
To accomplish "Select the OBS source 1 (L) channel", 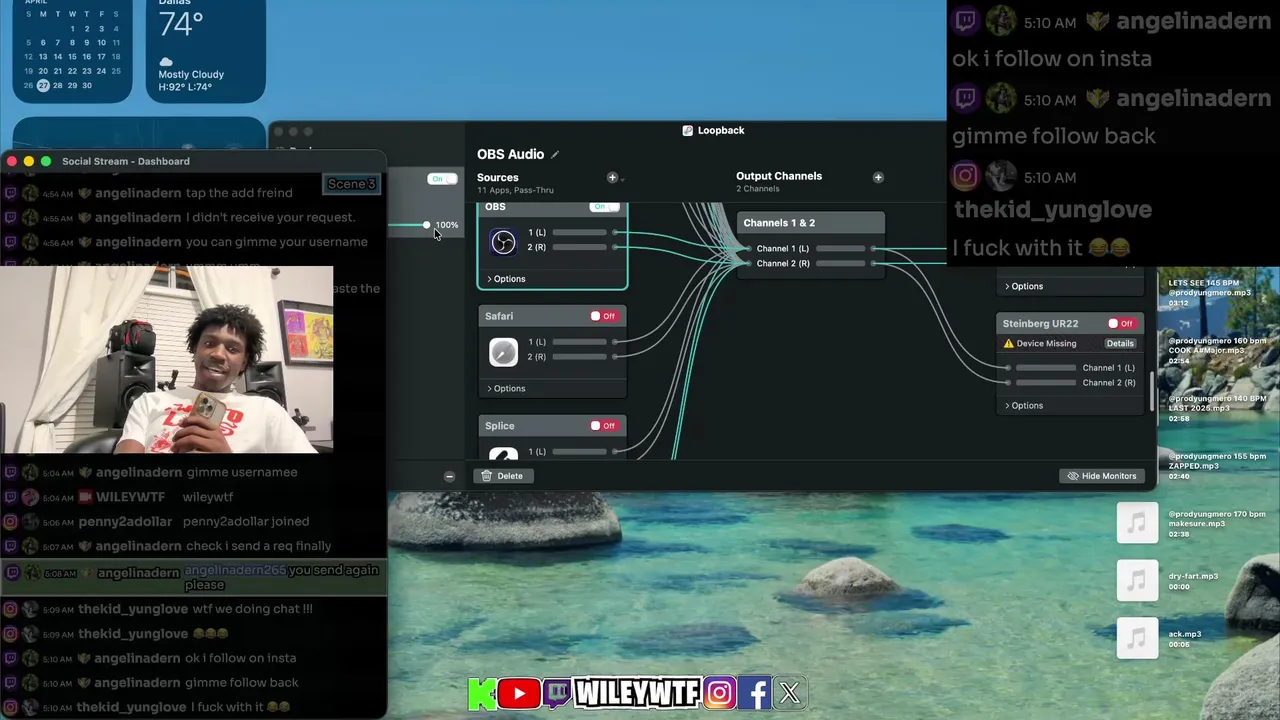I will pos(570,232).
